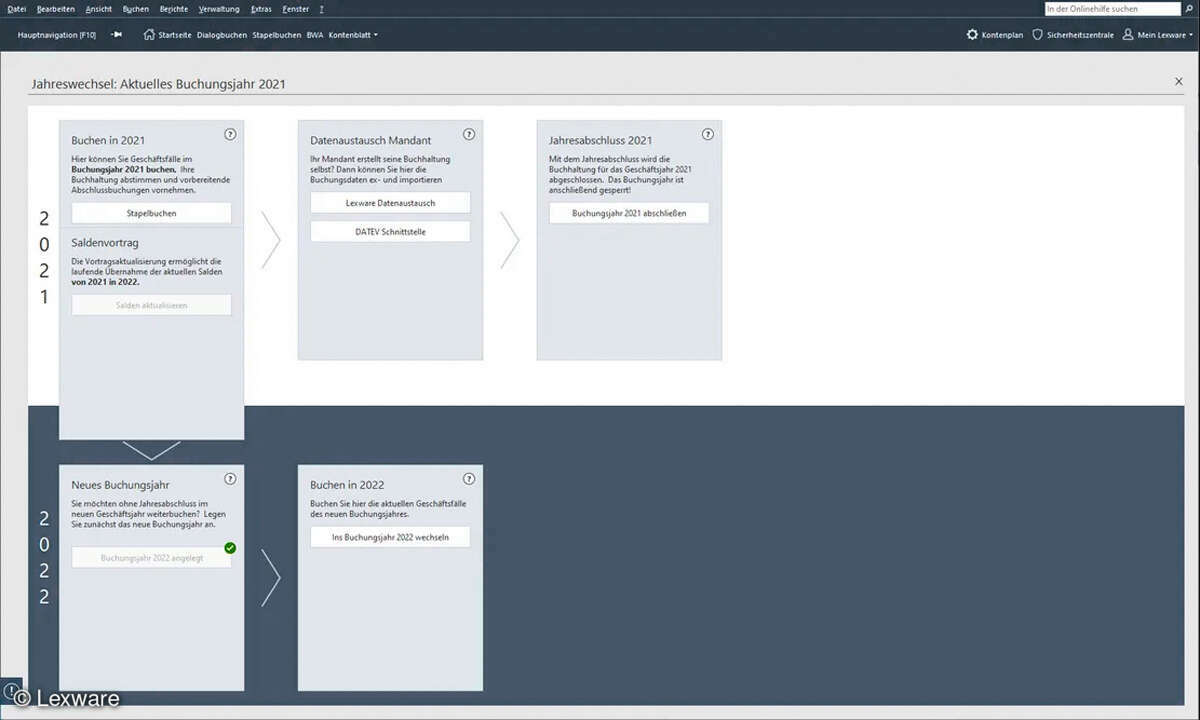Screen dimensions: 1200x720
Task: Click Buchungsjahr 2021 abschließen button
Action: pos(629,213)
